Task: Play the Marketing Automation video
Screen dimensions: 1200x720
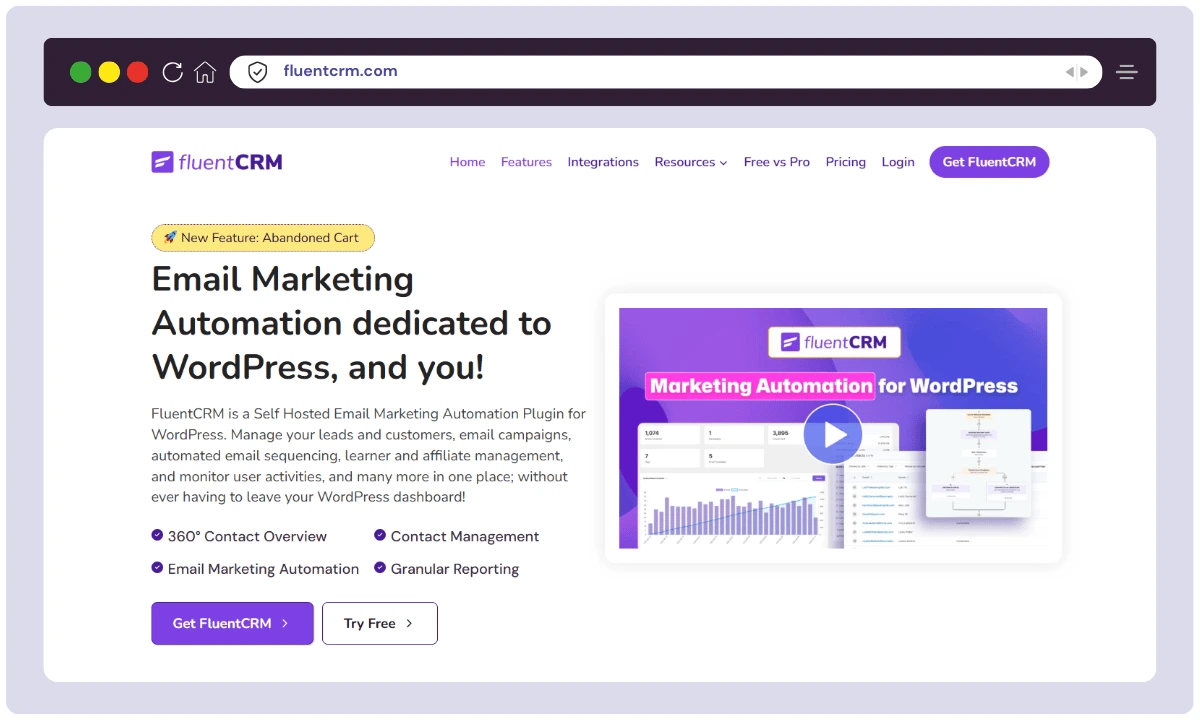Action: pyautogui.click(x=833, y=434)
